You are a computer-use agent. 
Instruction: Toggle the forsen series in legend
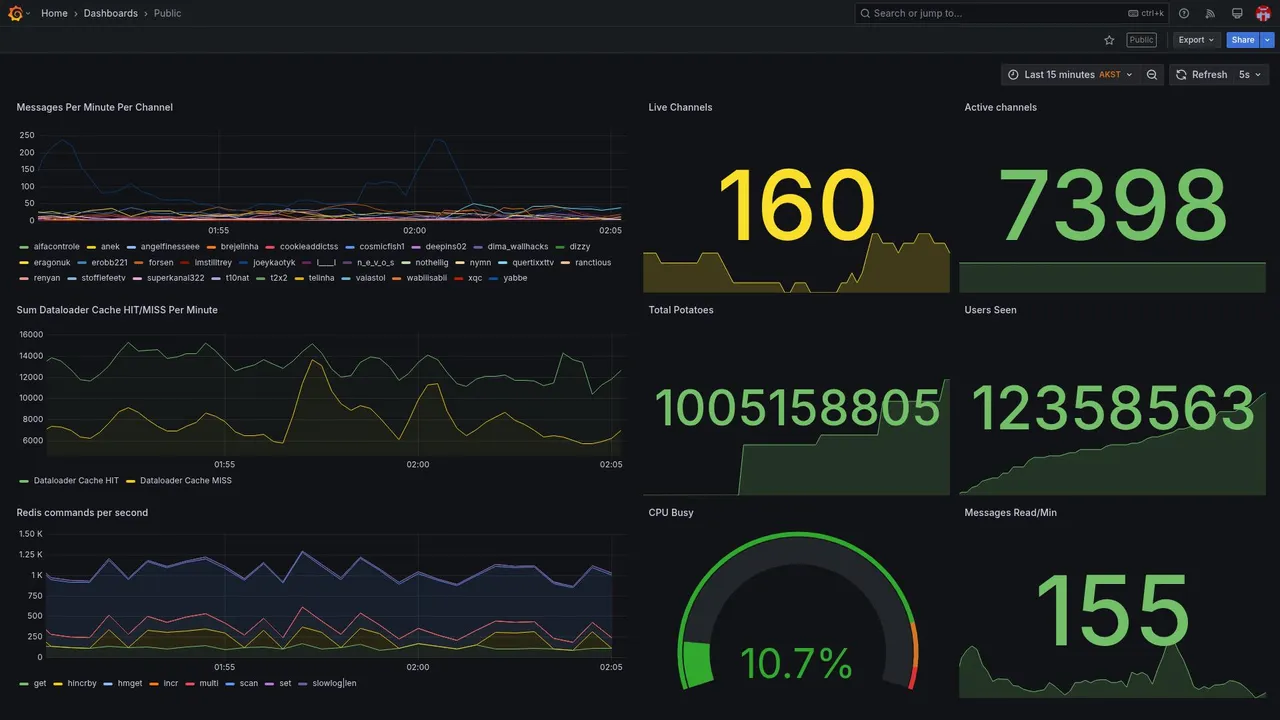coord(160,263)
